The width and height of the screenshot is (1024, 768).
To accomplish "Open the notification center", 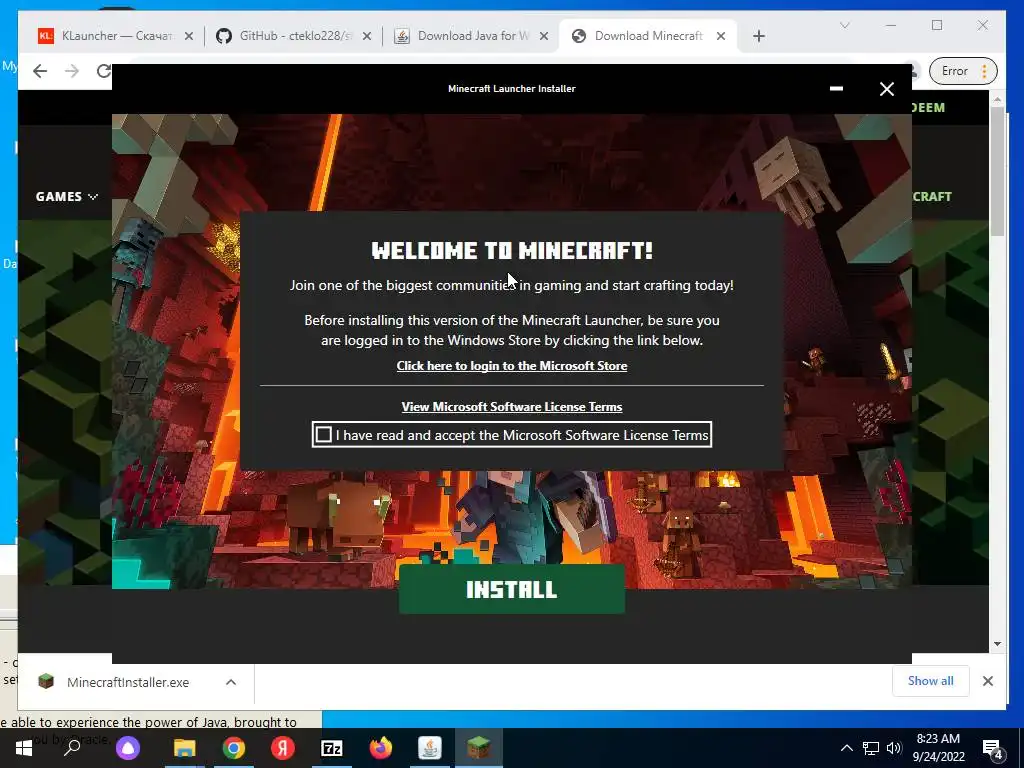I will pyautogui.click(x=993, y=749).
